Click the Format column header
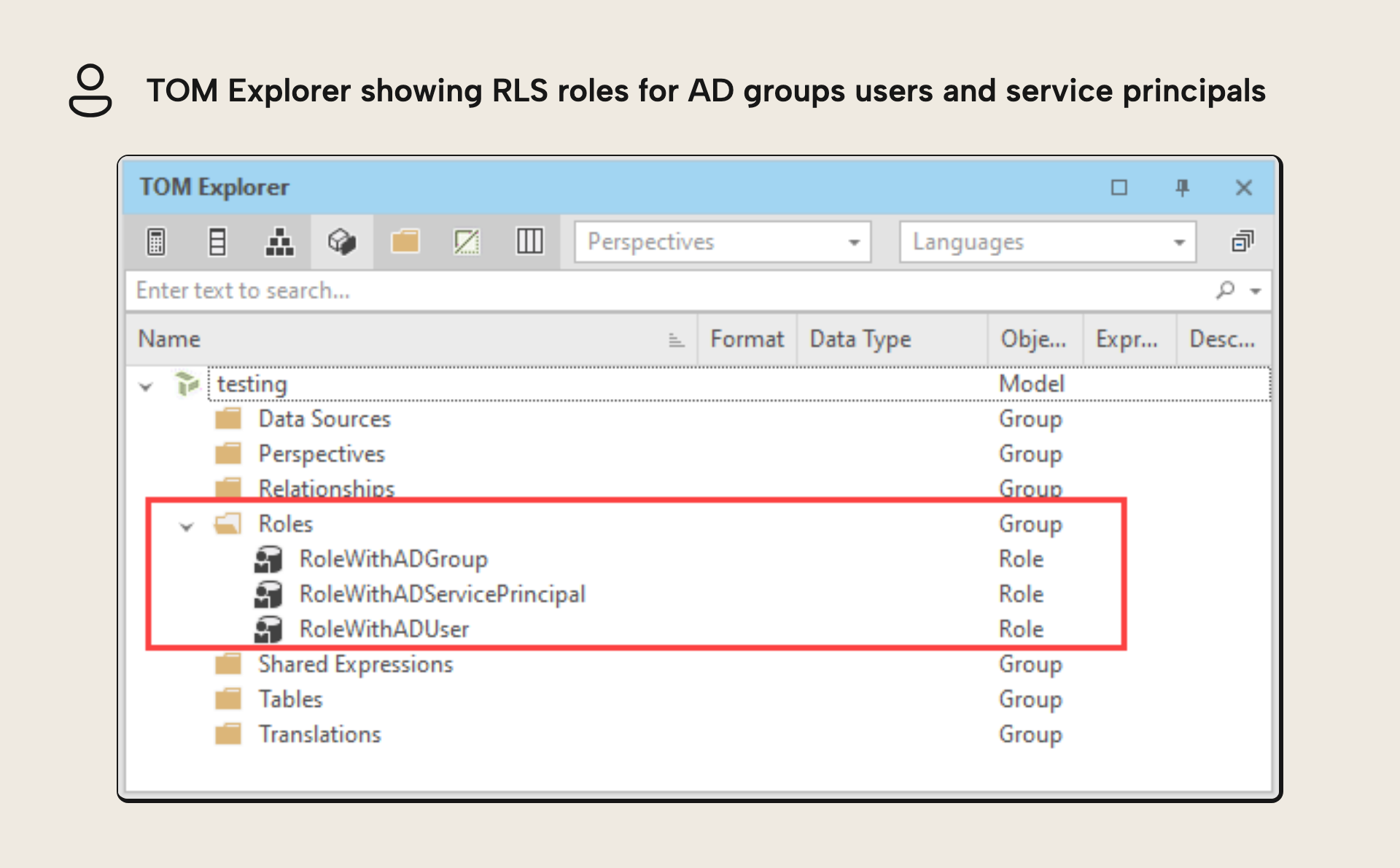This screenshot has height=868, width=1400. pos(747,339)
